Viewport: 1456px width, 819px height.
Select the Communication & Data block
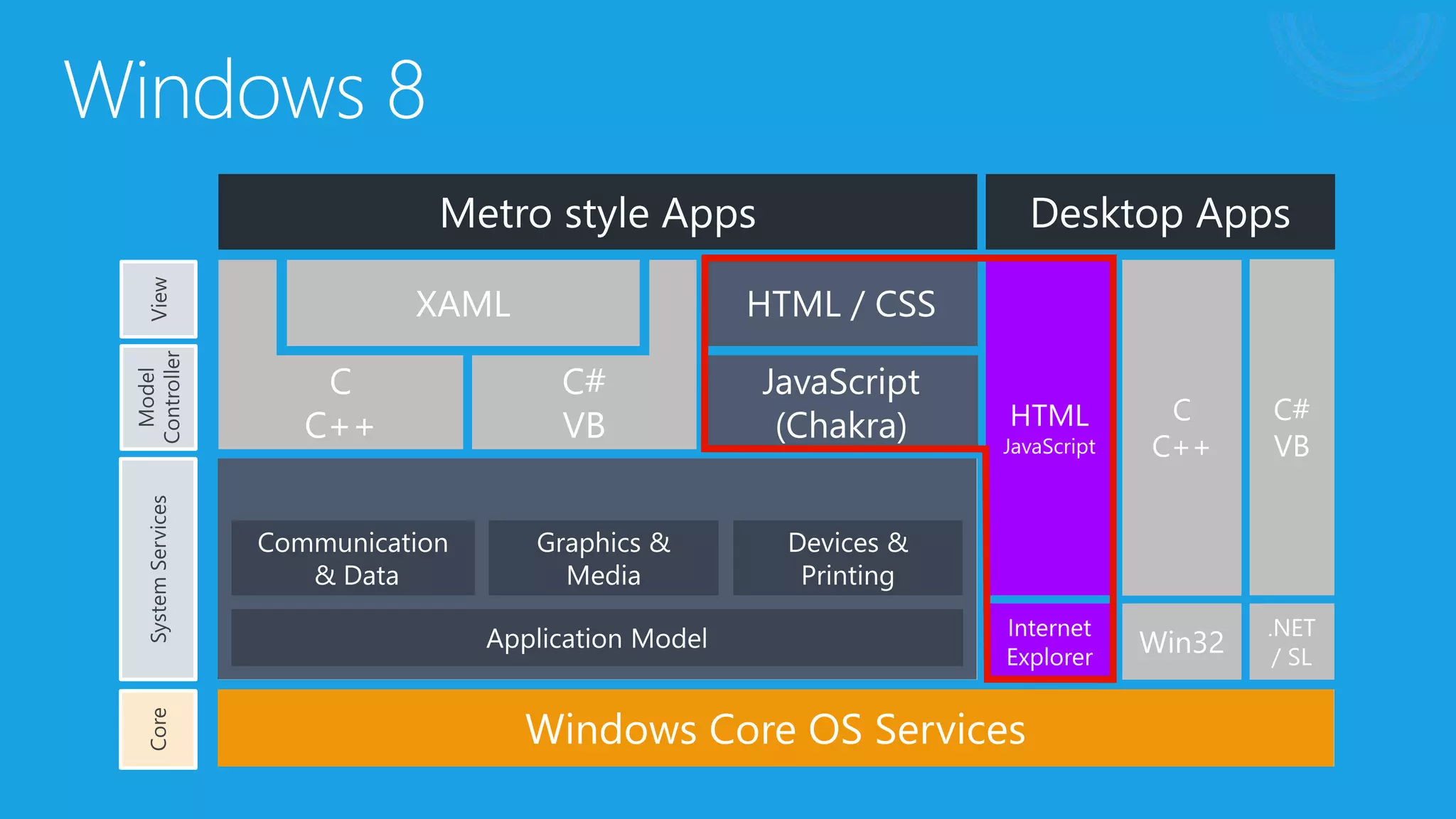353,558
